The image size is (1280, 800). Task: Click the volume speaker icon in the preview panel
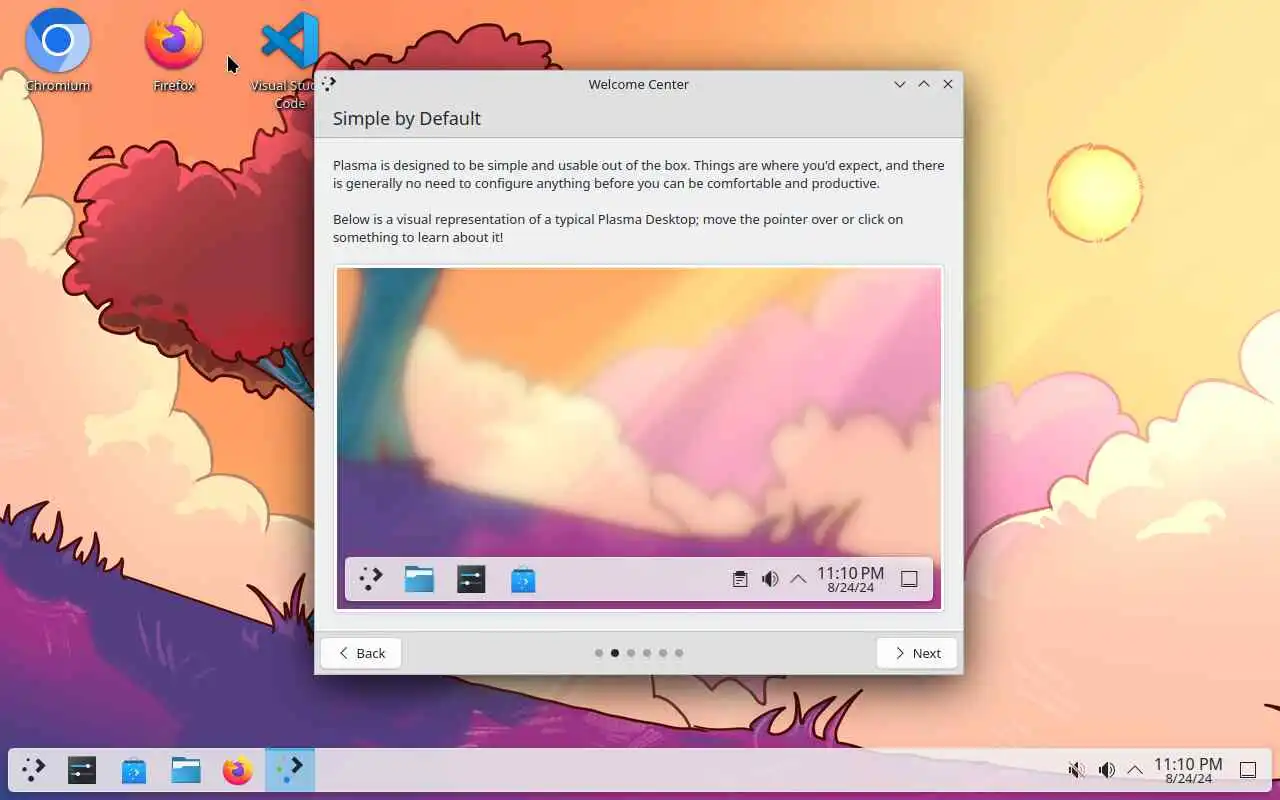click(770, 579)
